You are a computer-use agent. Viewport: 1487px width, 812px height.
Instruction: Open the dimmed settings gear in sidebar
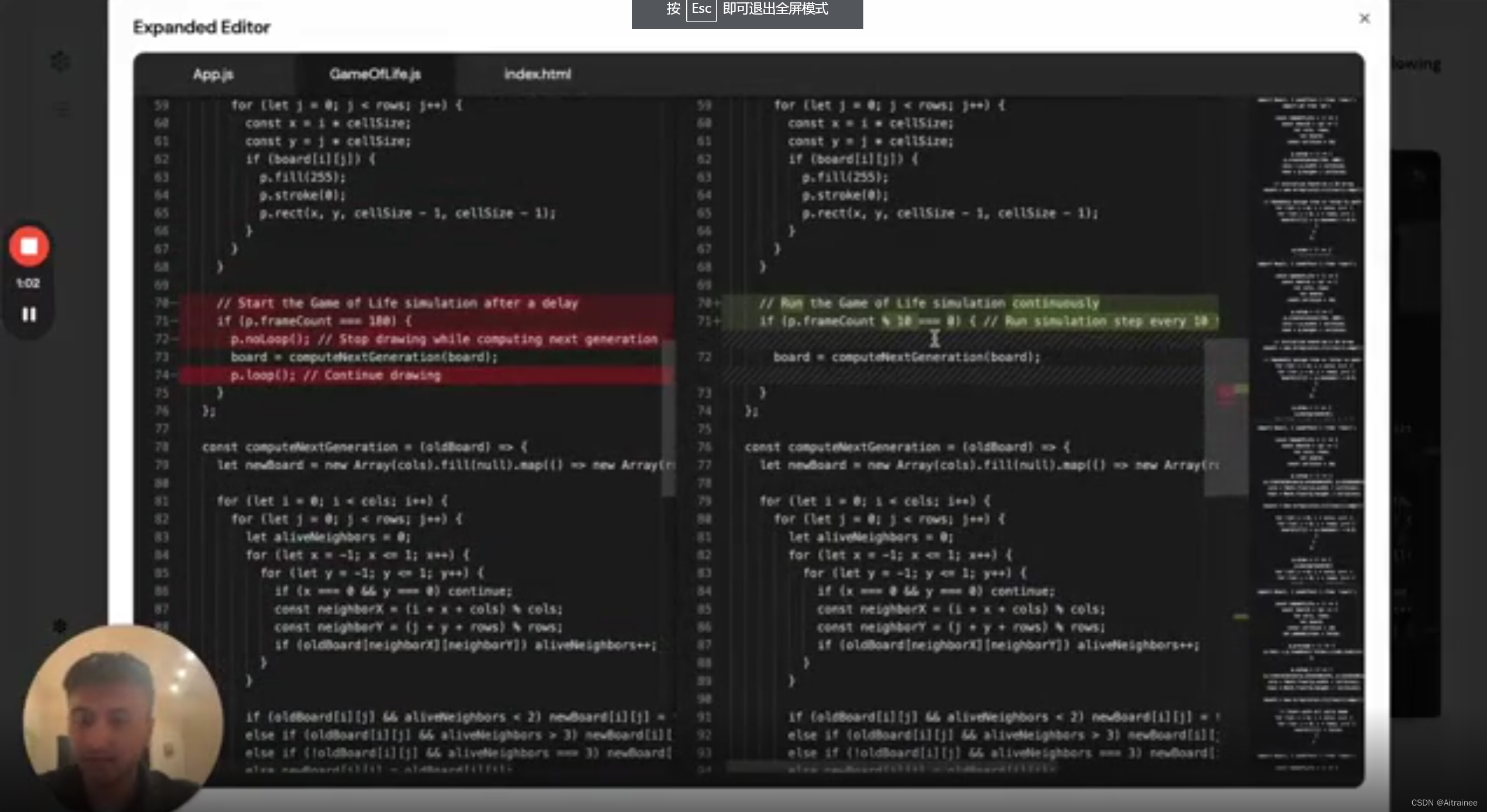pyautogui.click(x=60, y=626)
